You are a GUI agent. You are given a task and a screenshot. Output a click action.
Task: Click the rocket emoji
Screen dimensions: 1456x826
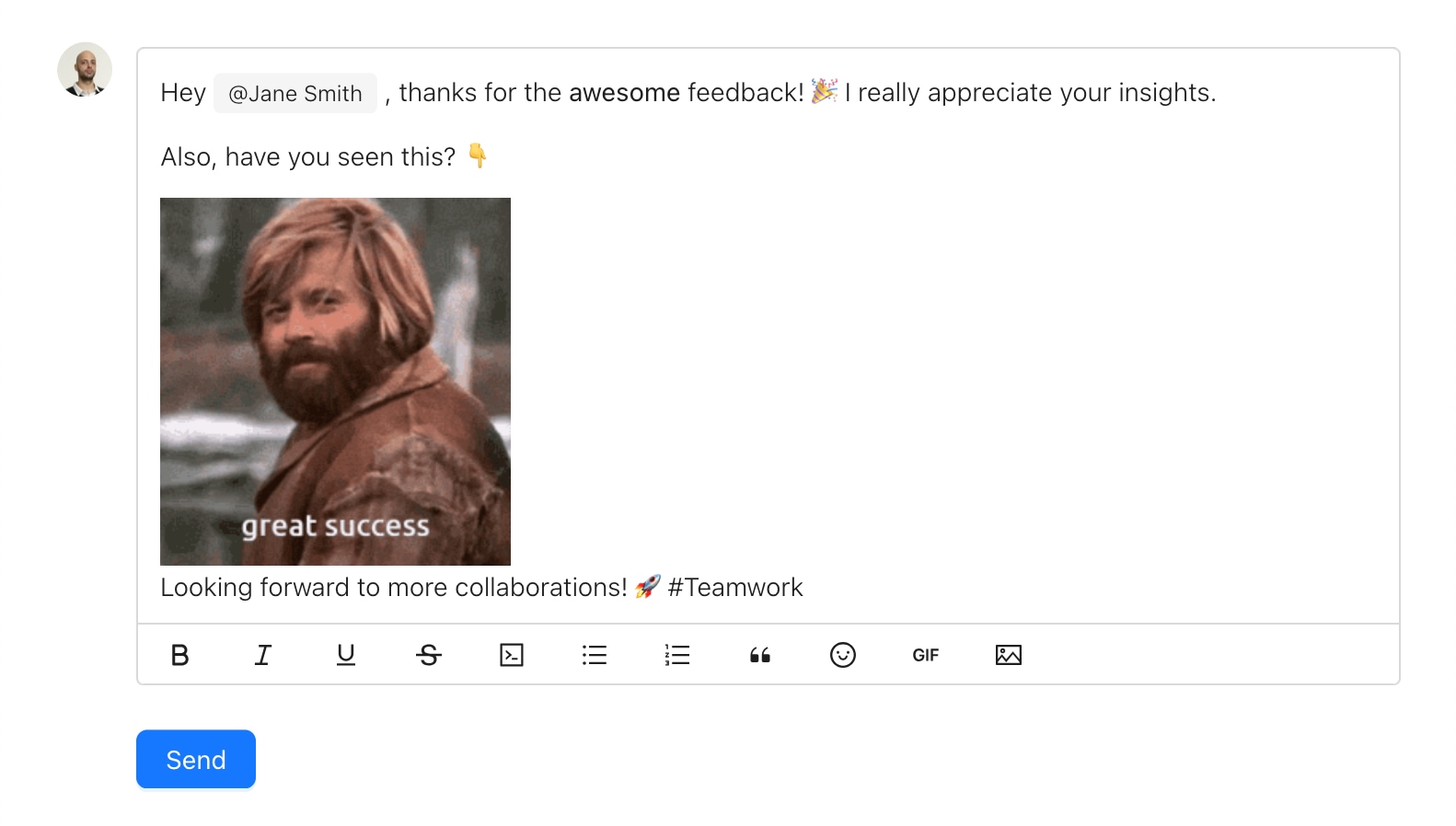(x=648, y=586)
